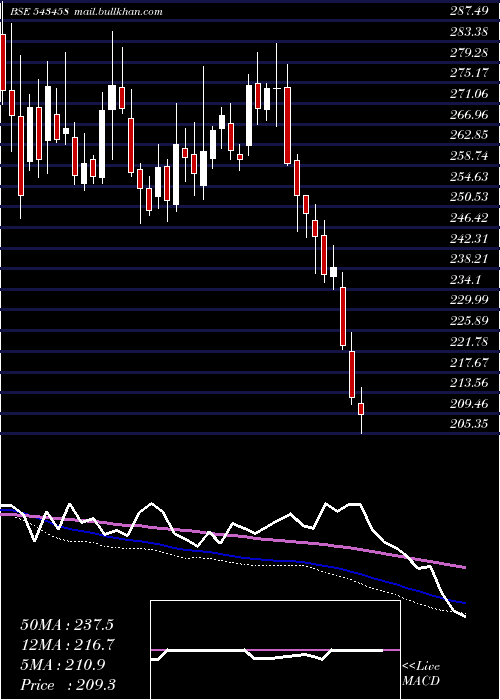Image resolution: width=500 pixels, height=700 pixels.
Task: Click the last red candlestick near 209
Action: point(361,408)
